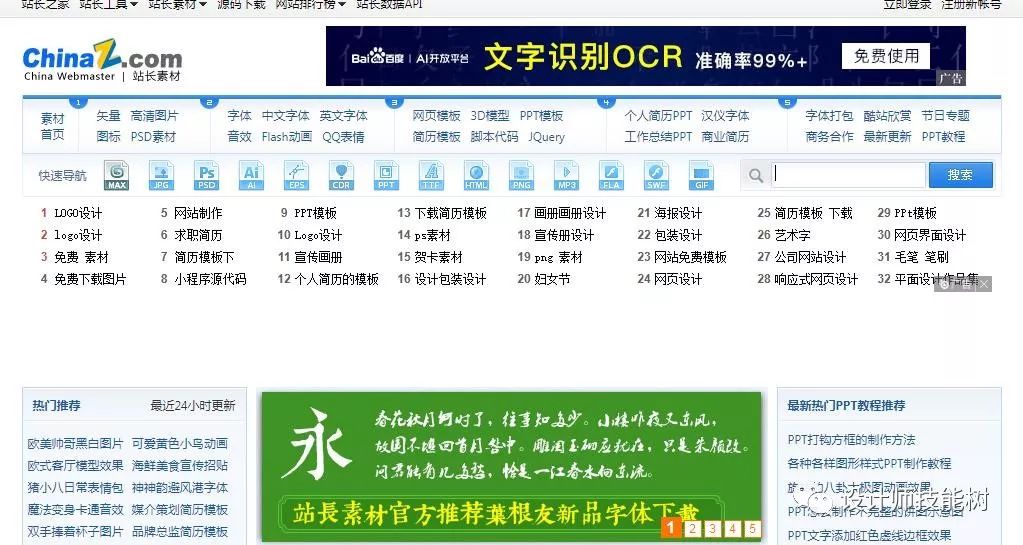Go to 素材首页 navigation item
This screenshot has height=545, width=1023.
[x=52, y=126]
